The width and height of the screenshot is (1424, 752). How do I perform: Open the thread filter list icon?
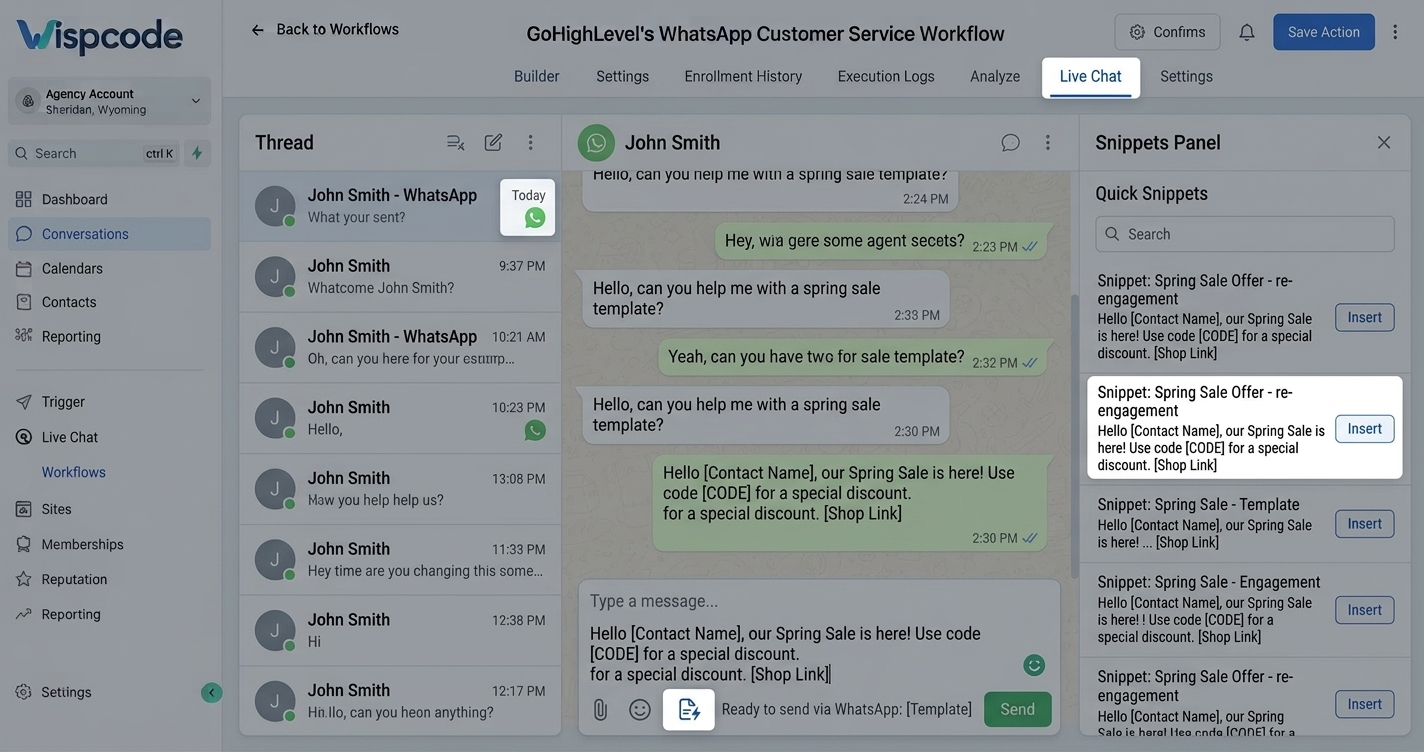point(455,142)
